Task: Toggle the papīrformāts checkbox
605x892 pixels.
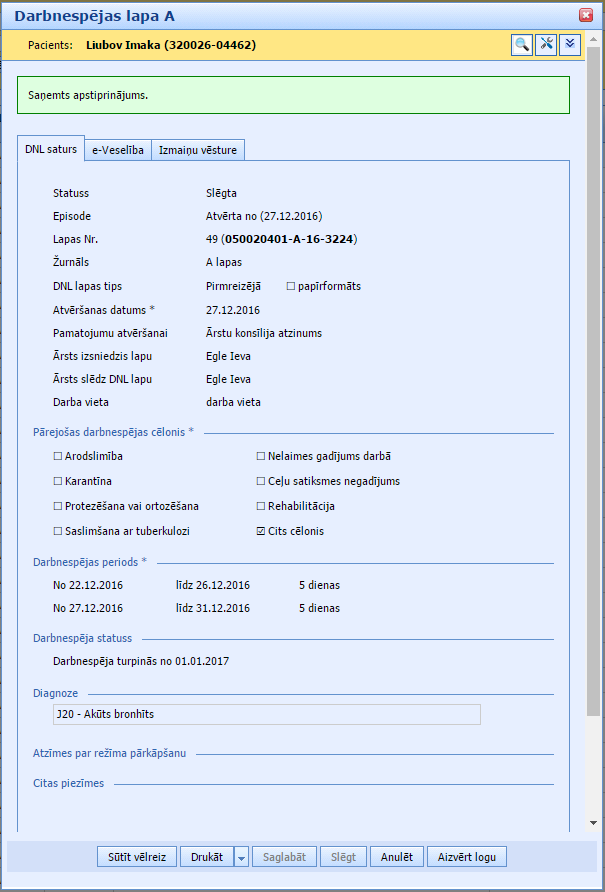Action: tap(291, 287)
